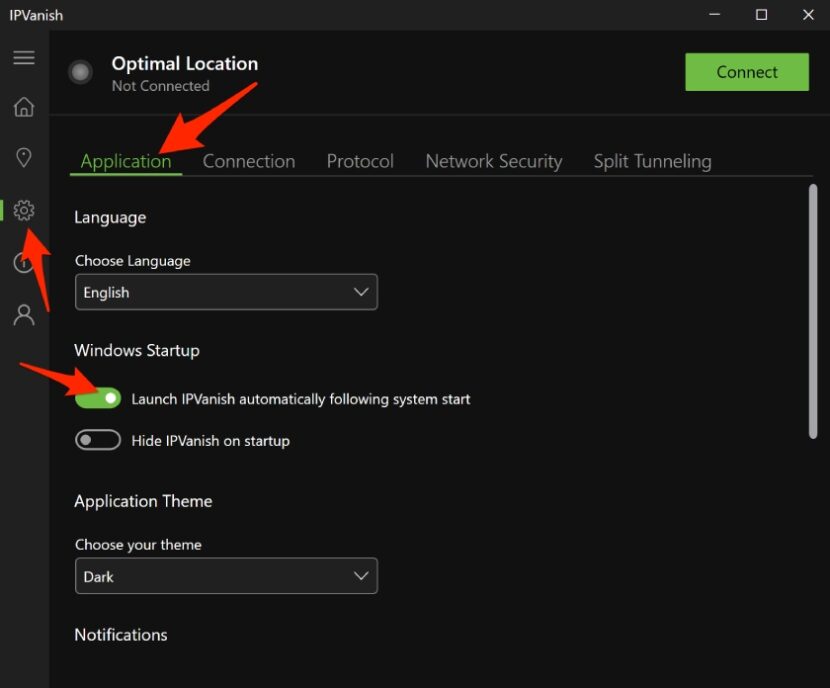Screen dimensions: 830x688
Task: Open the Account profile icon
Action: (x=23, y=314)
